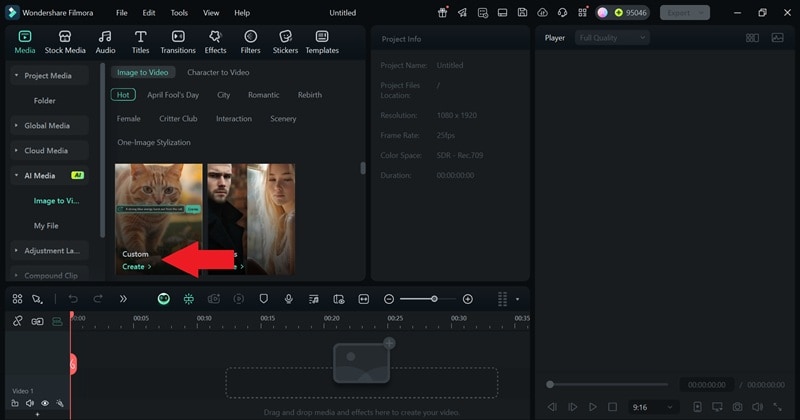Click Create link on Custom card
This screenshot has height=420, width=800.
[137, 266]
